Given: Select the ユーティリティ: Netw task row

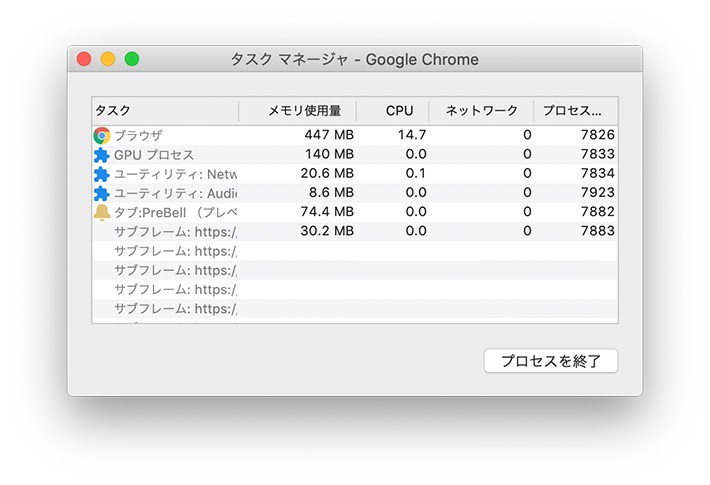Looking at the screenshot, I should click(x=355, y=173).
